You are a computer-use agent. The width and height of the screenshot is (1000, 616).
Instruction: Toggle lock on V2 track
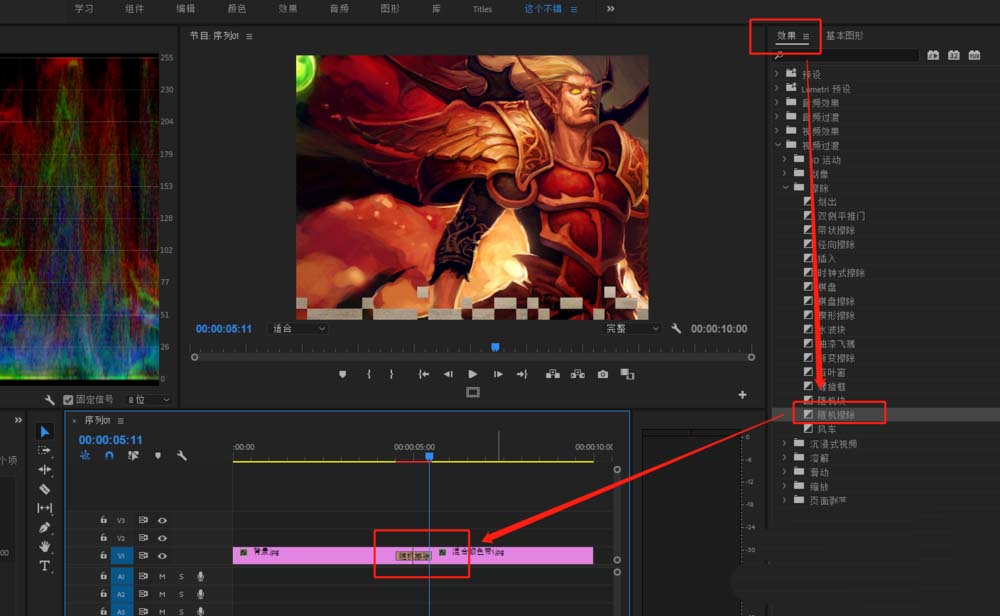(x=103, y=538)
